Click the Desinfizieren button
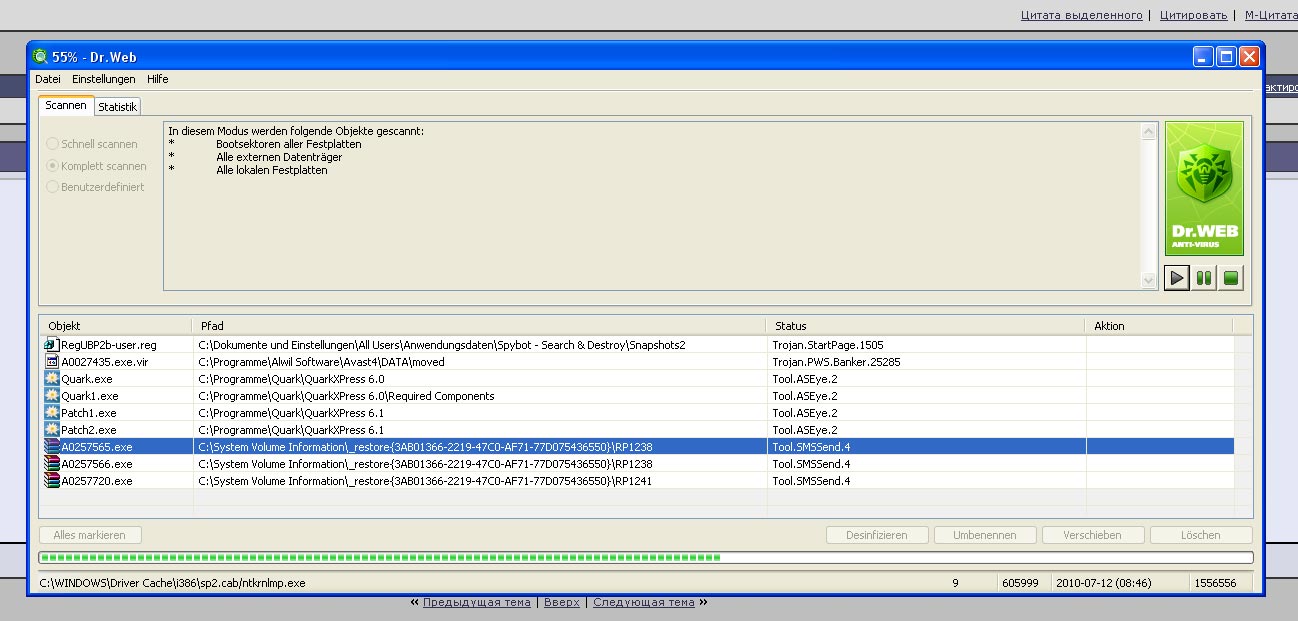The image size is (1298, 621). pos(877,535)
